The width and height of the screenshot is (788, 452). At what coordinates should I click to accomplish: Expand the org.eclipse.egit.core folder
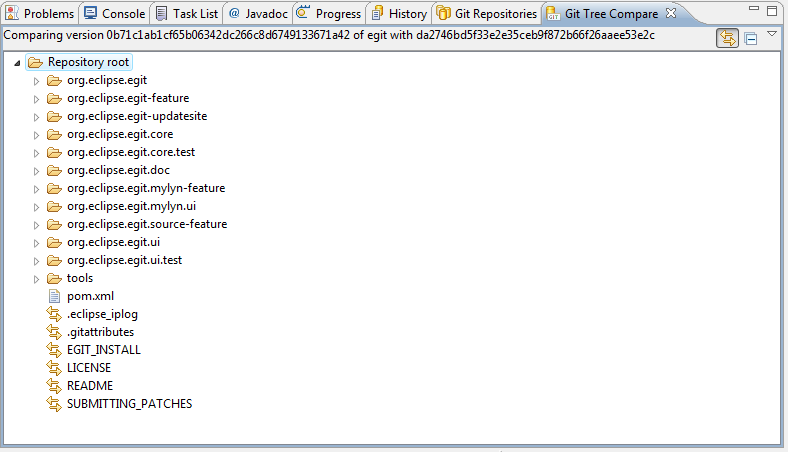(x=36, y=134)
